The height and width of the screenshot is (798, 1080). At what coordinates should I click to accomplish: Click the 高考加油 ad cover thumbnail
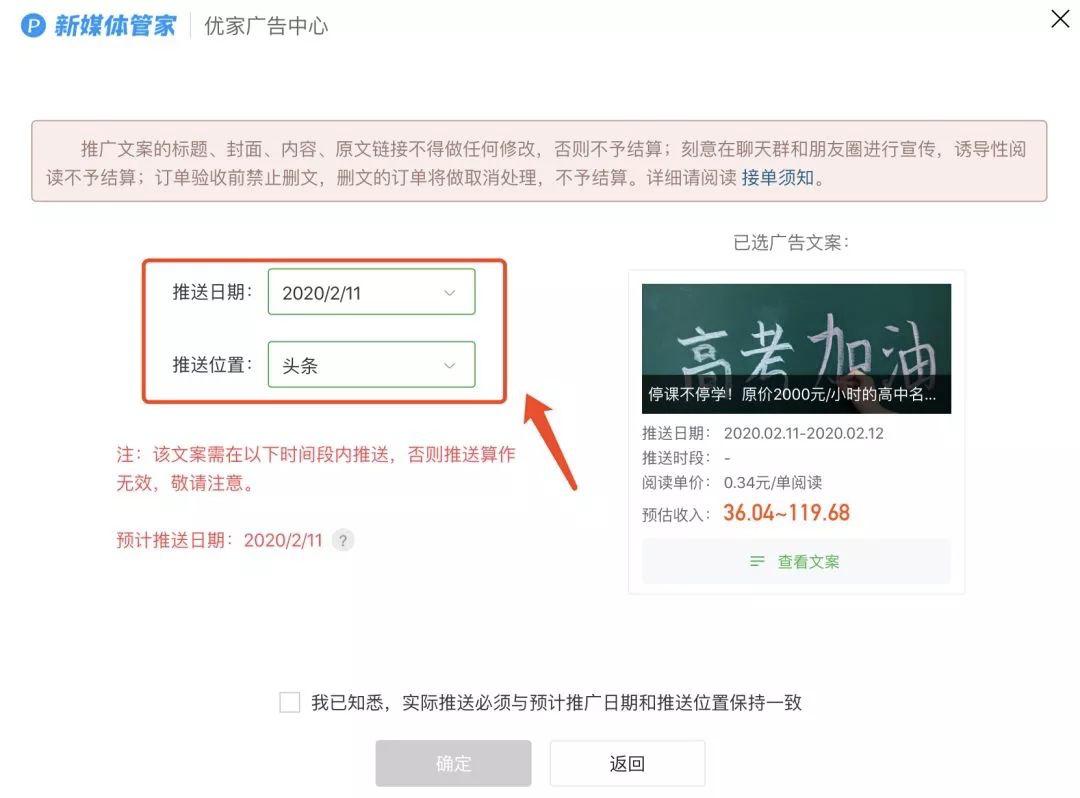point(796,340)
